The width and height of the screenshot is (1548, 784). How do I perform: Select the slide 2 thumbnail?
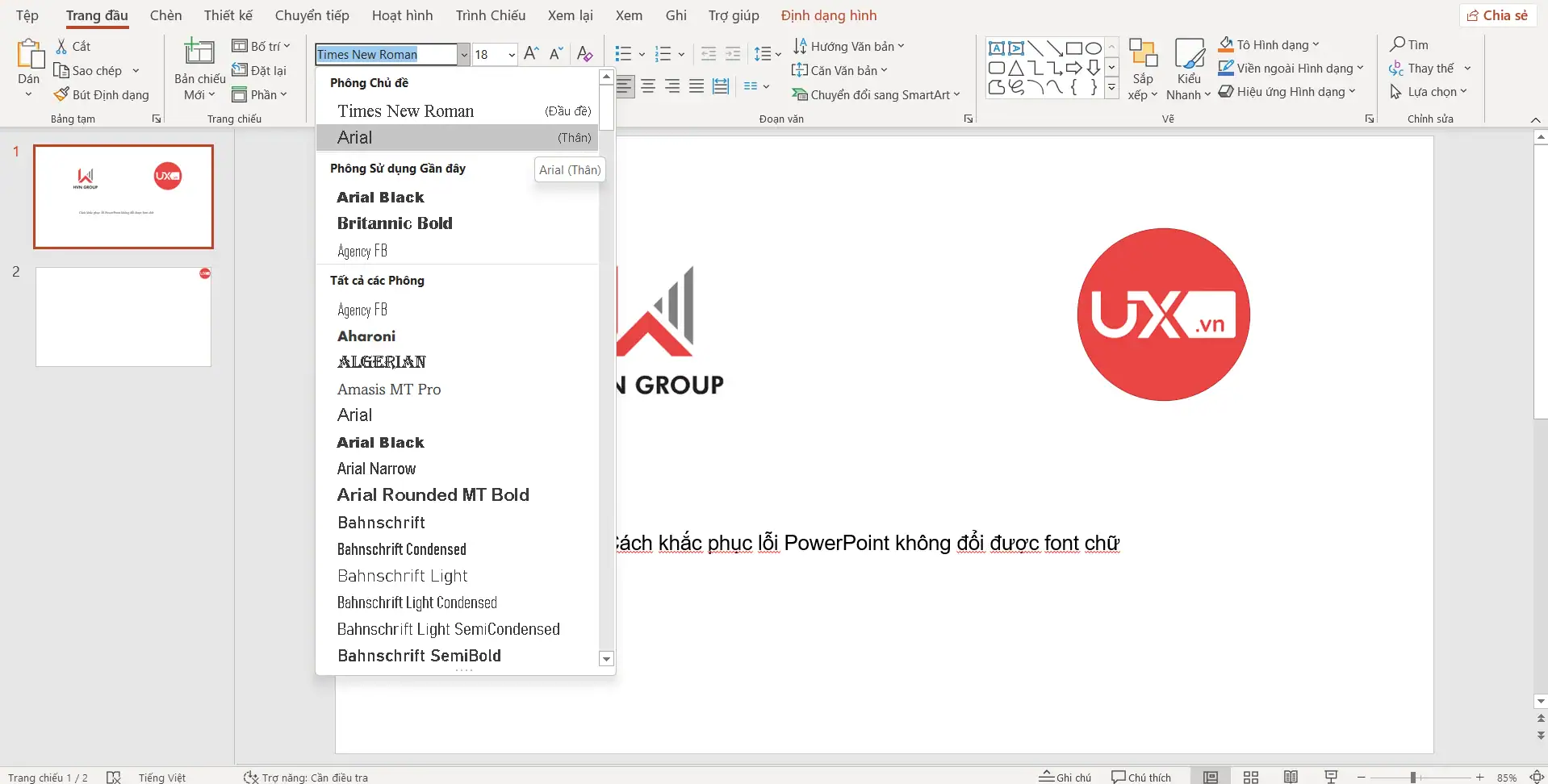[123, 317]
